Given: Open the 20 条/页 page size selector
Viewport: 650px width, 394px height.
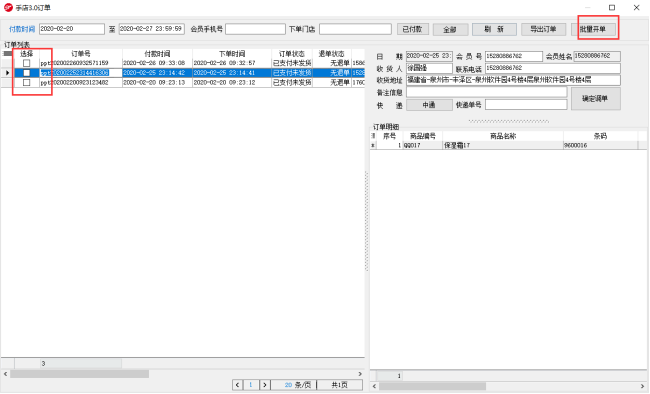Looking at the screenshot, I should click(x=293, y=385).
